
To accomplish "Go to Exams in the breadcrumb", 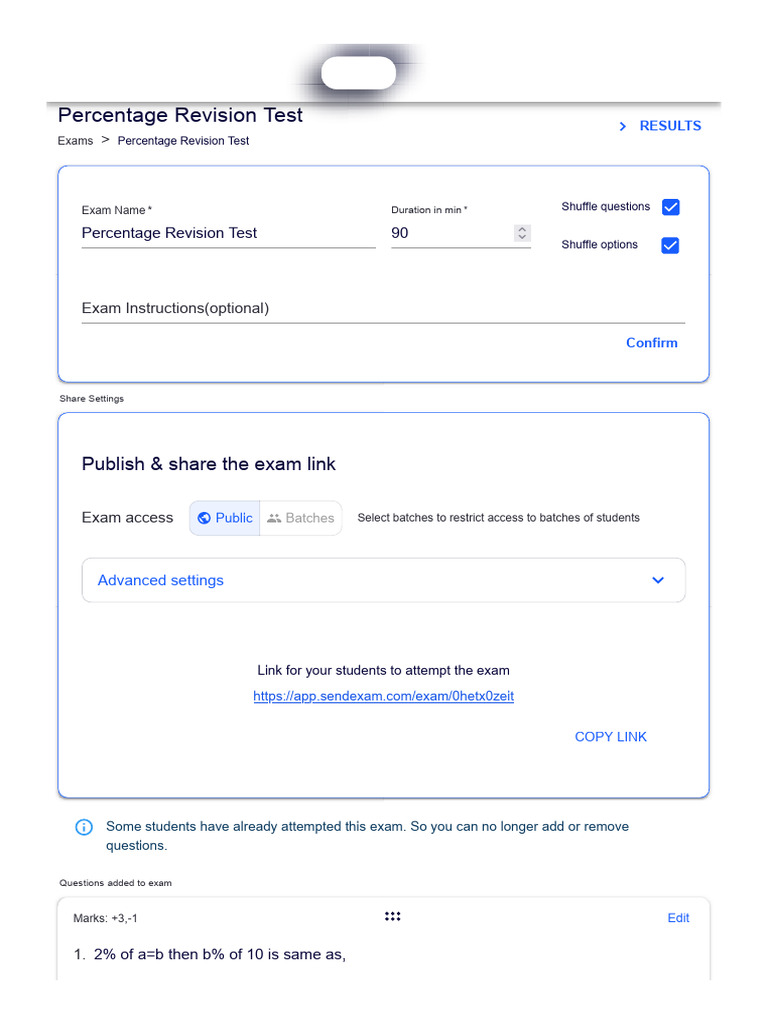I will click(x=75, y=141).
